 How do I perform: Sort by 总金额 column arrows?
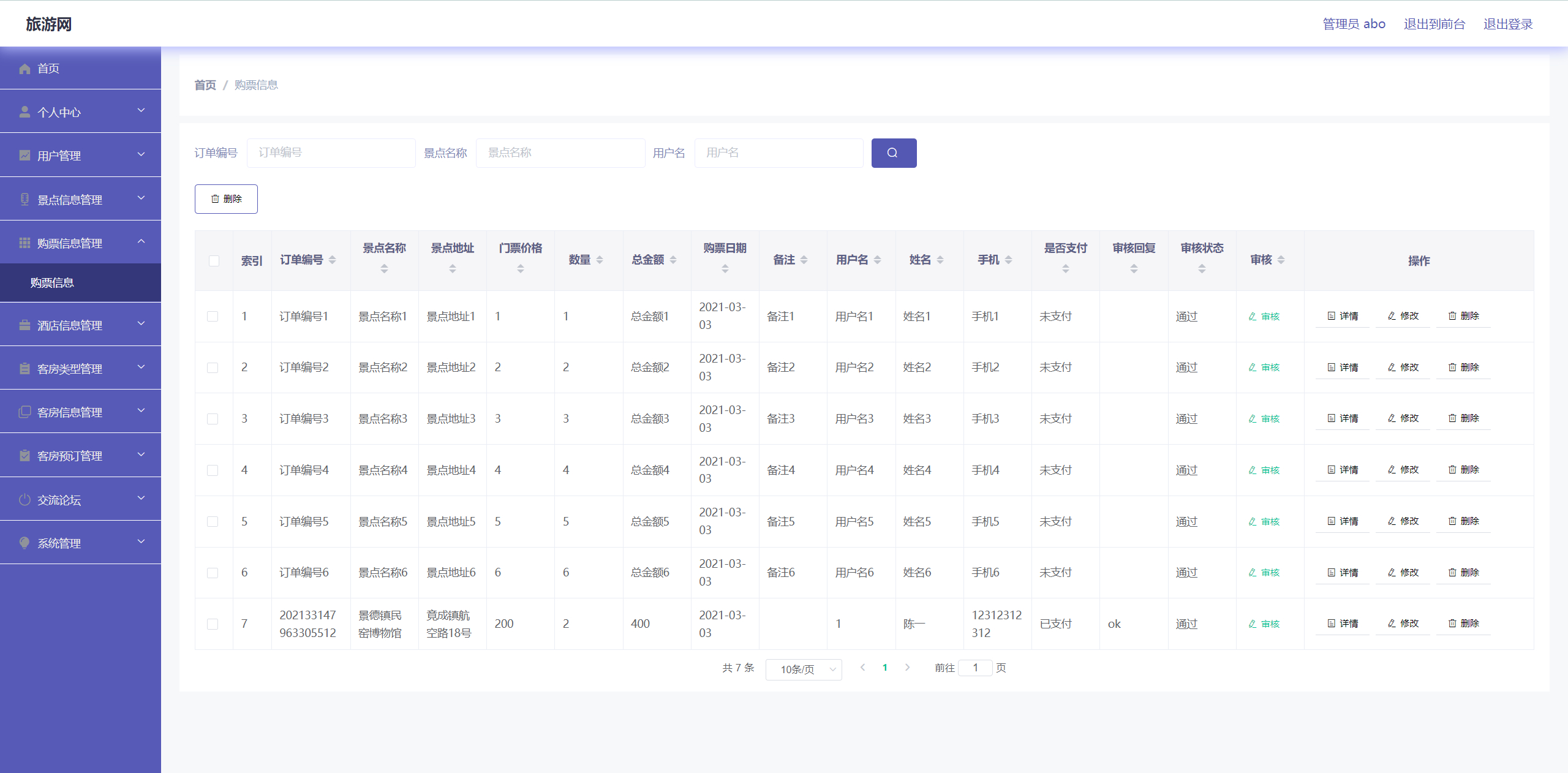pyautogui.click(x=673, y=260)
